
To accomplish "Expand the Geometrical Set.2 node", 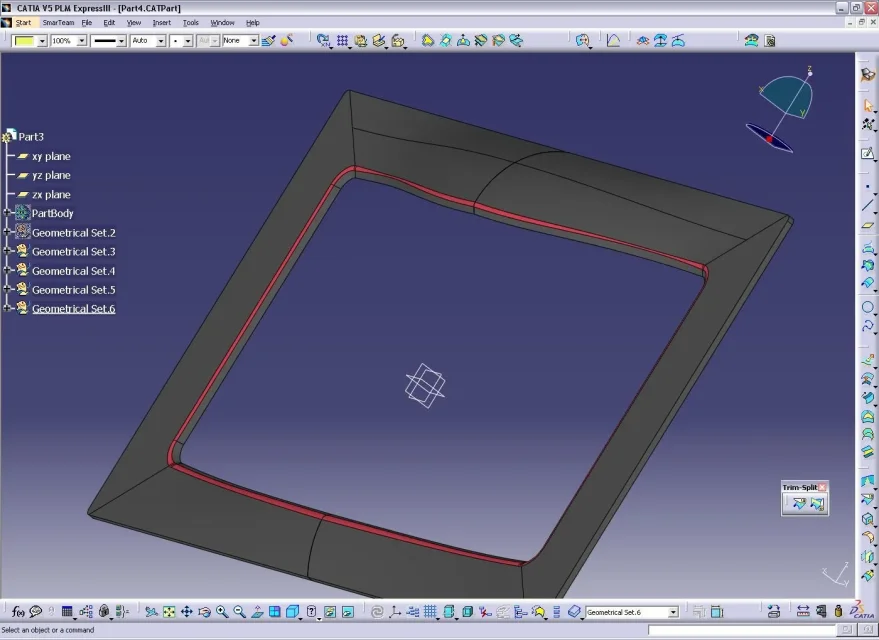I will pos(7,231).
